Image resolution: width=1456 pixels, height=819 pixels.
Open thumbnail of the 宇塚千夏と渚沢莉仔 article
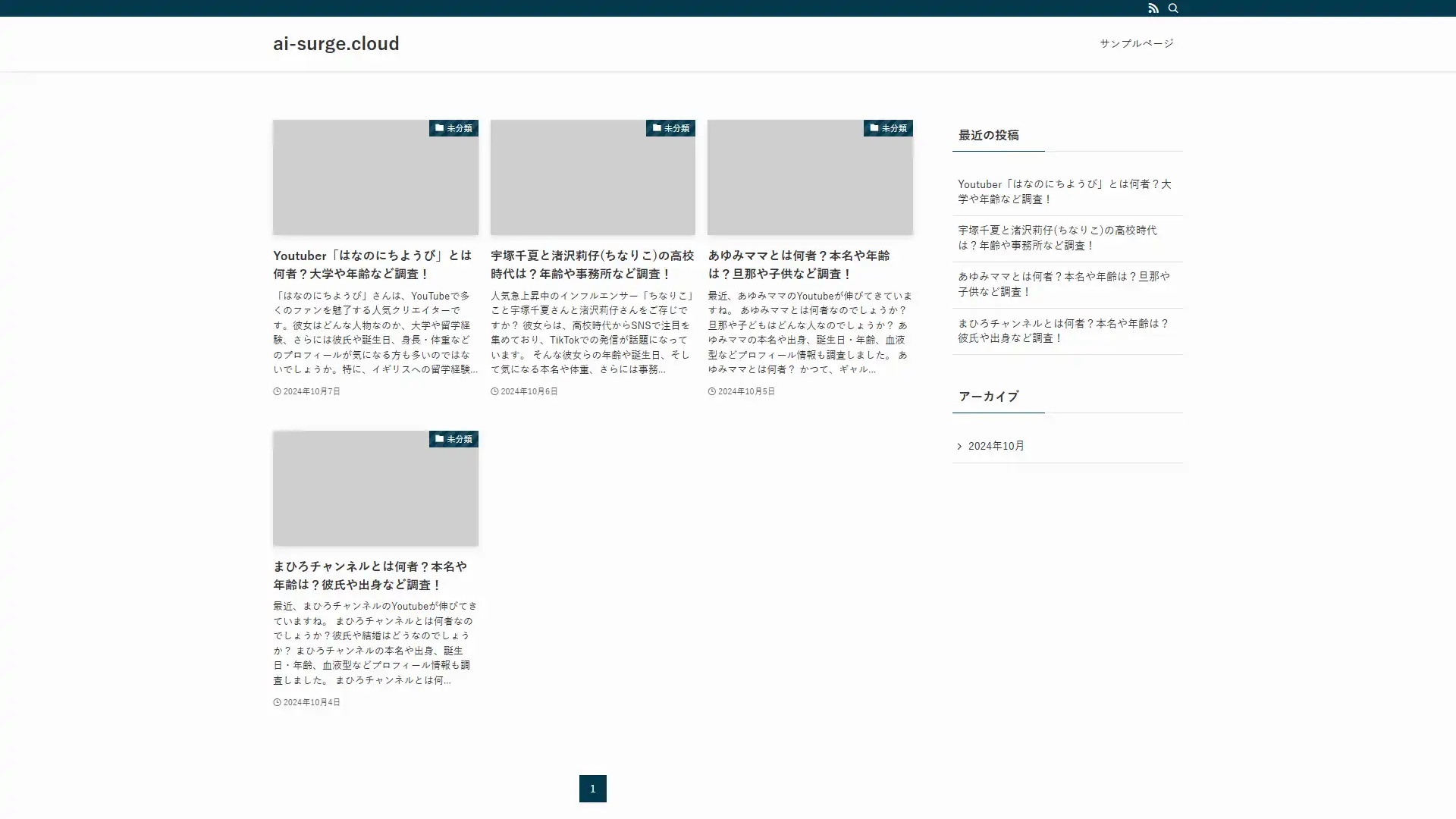[x=592, y=177]
